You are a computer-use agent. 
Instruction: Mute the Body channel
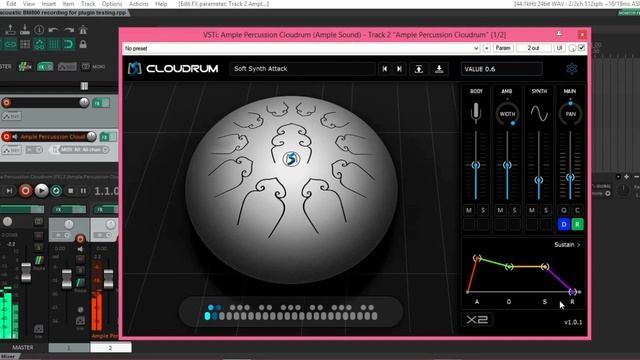(x=469, y=210)
